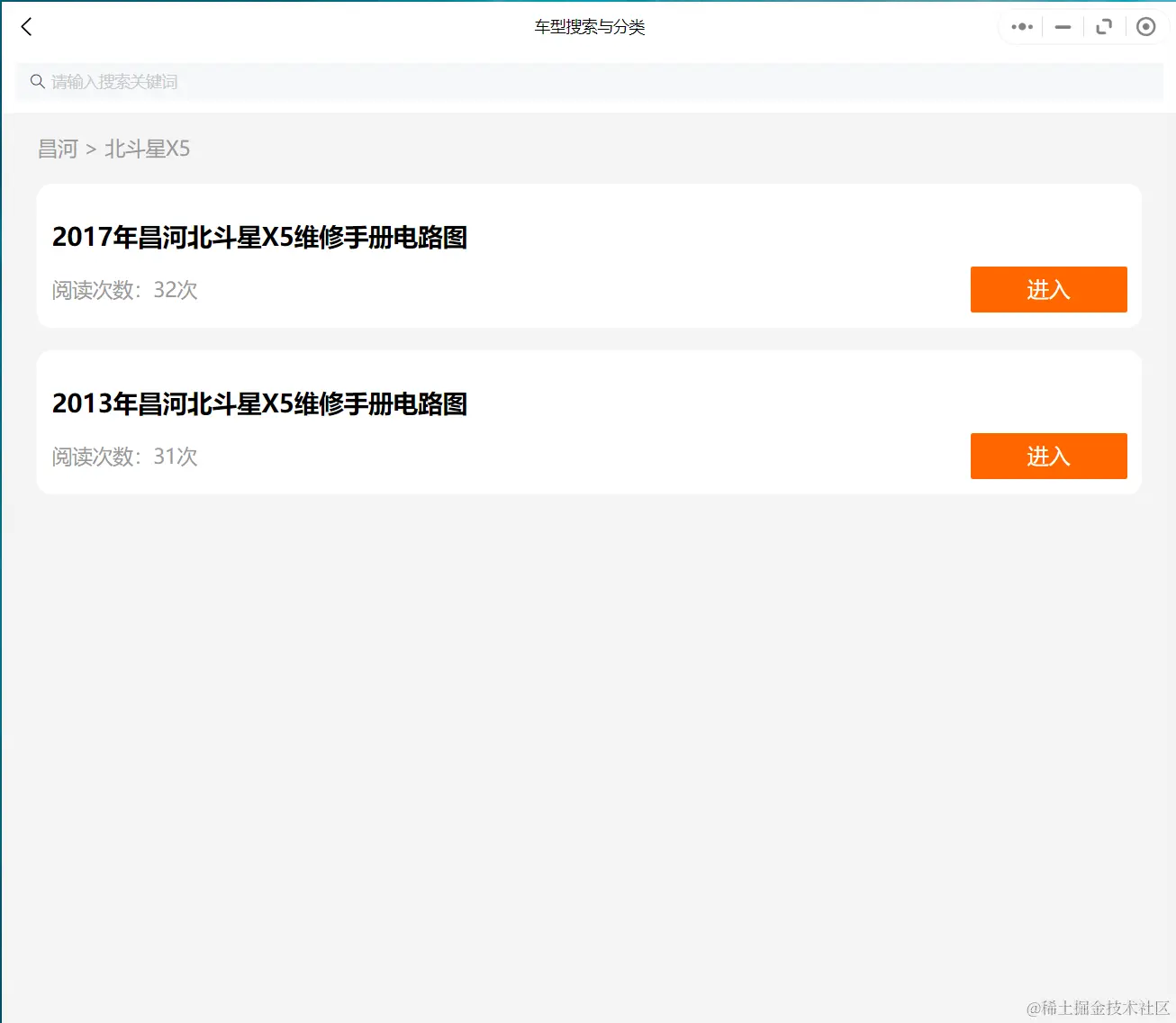Click the 进入 button for the 2013 manual
The height and width of the screenshot is (1023, 1176).
tap(1048, 456)
